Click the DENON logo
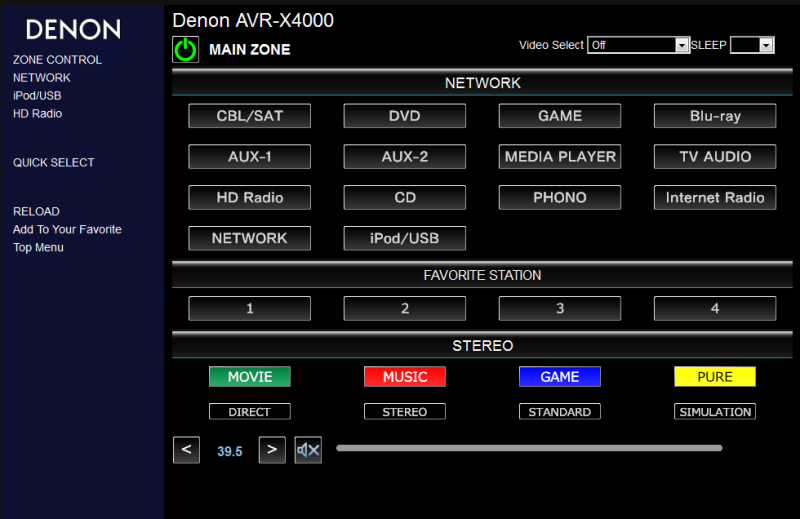Viewport: 800px width, 519px height. point(73,29)
